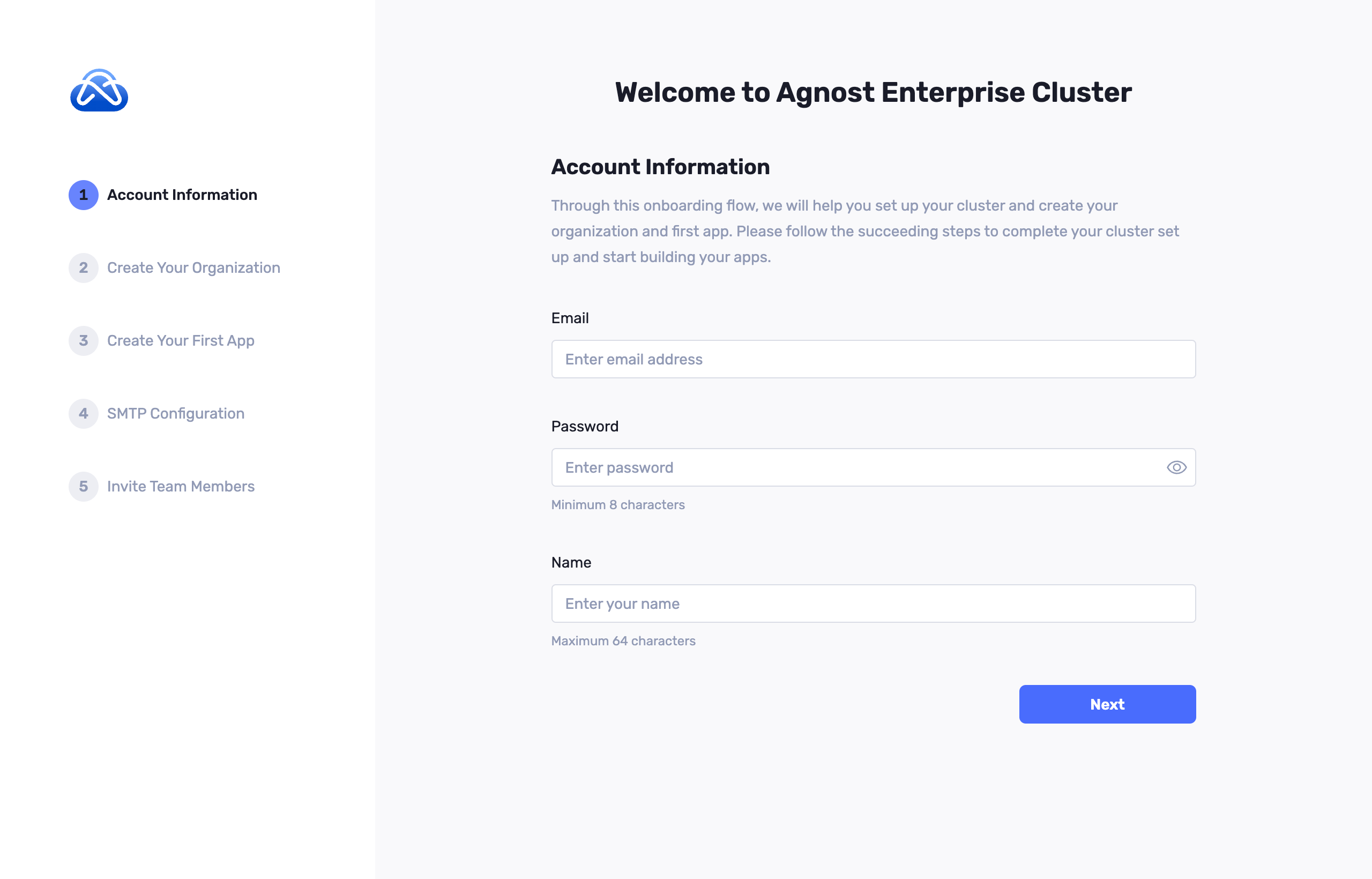
Task: Click the step 1 number circle
Action: 83,195
